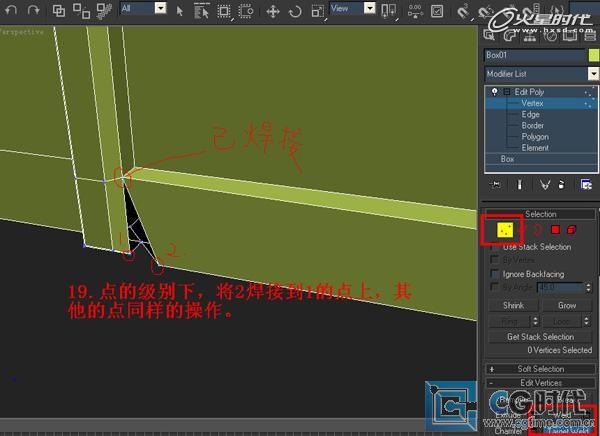The height and width of the screenshot is (436, 600).
Task: Click the Loop spinner arrows
Action: pyautogui.click(x=587, y=322)
